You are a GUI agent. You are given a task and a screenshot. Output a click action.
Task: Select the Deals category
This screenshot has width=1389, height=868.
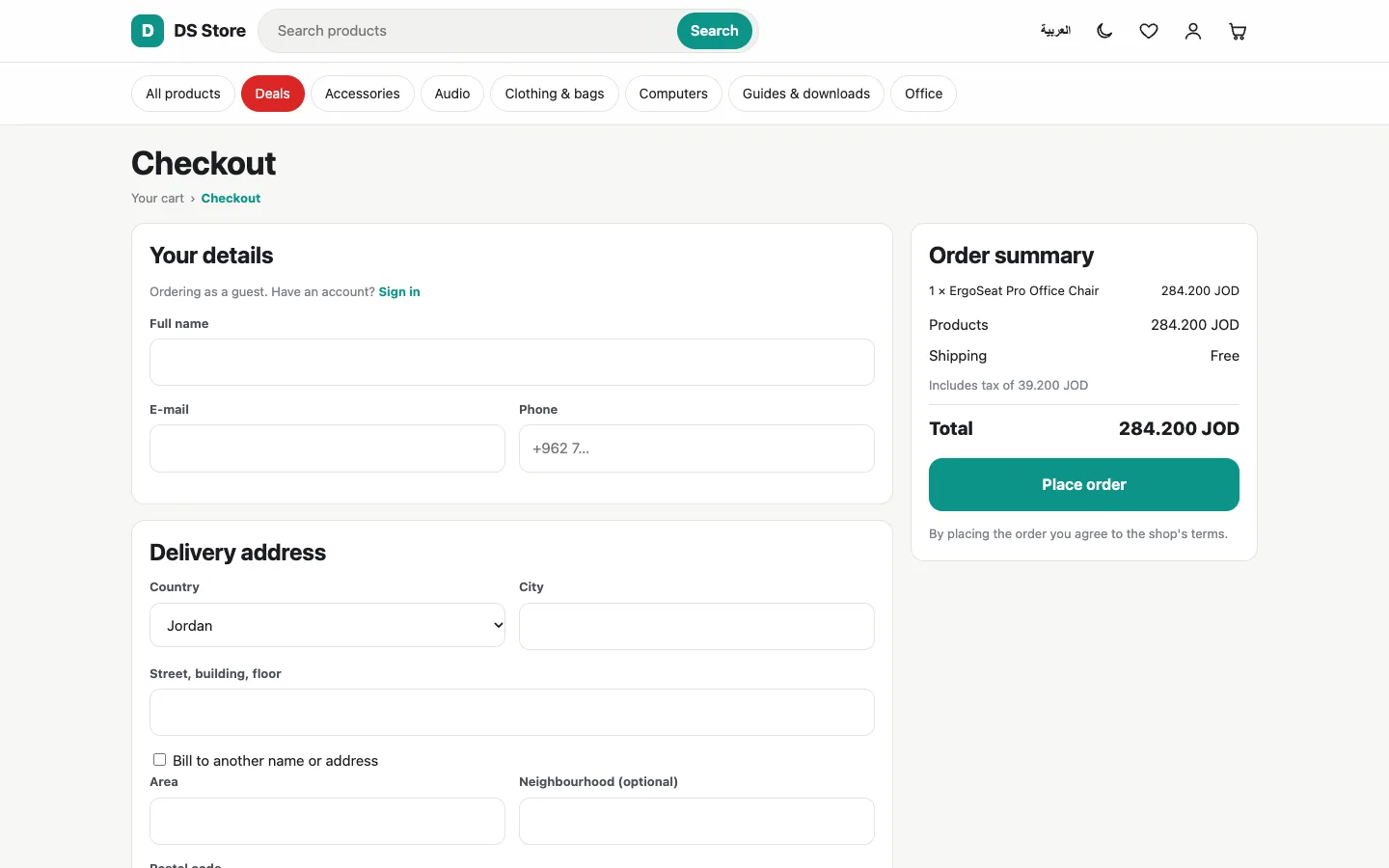(x=272, y=94)
